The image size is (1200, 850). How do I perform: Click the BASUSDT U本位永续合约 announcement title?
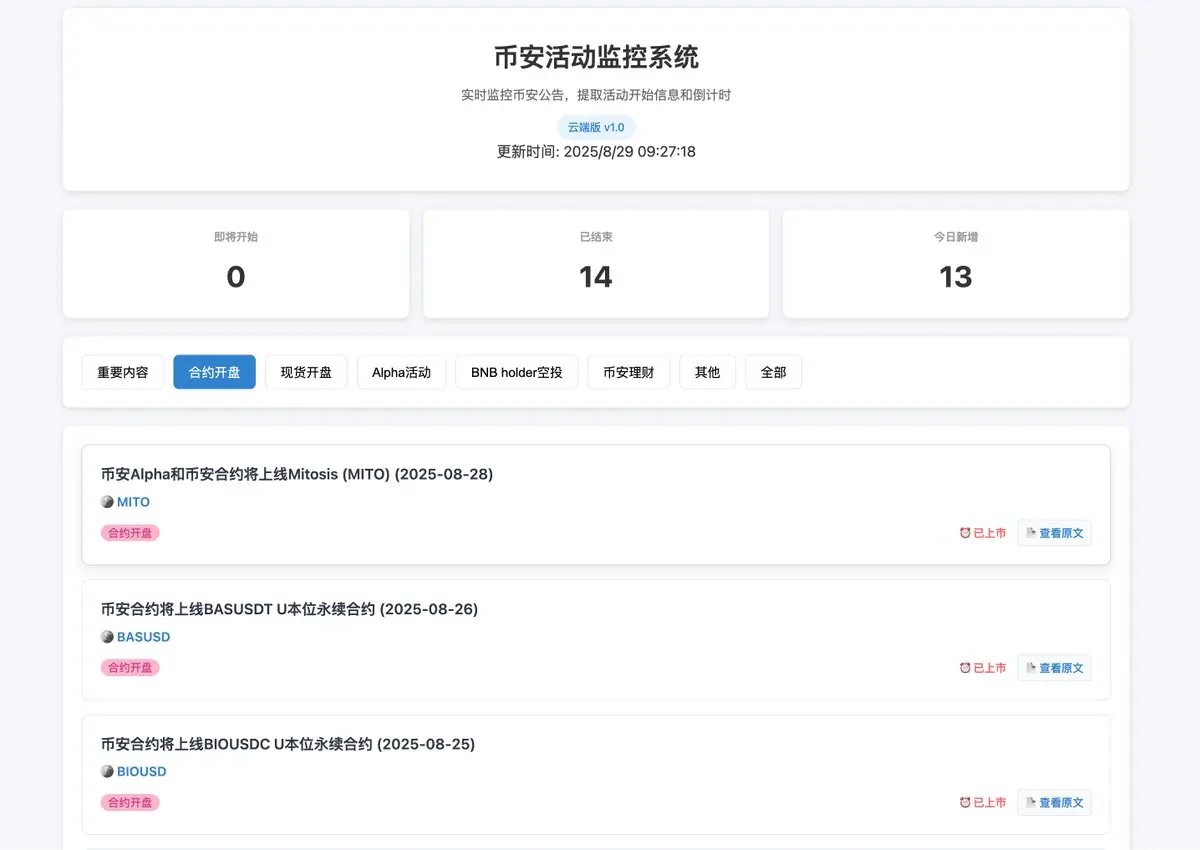tap(289, 609)
